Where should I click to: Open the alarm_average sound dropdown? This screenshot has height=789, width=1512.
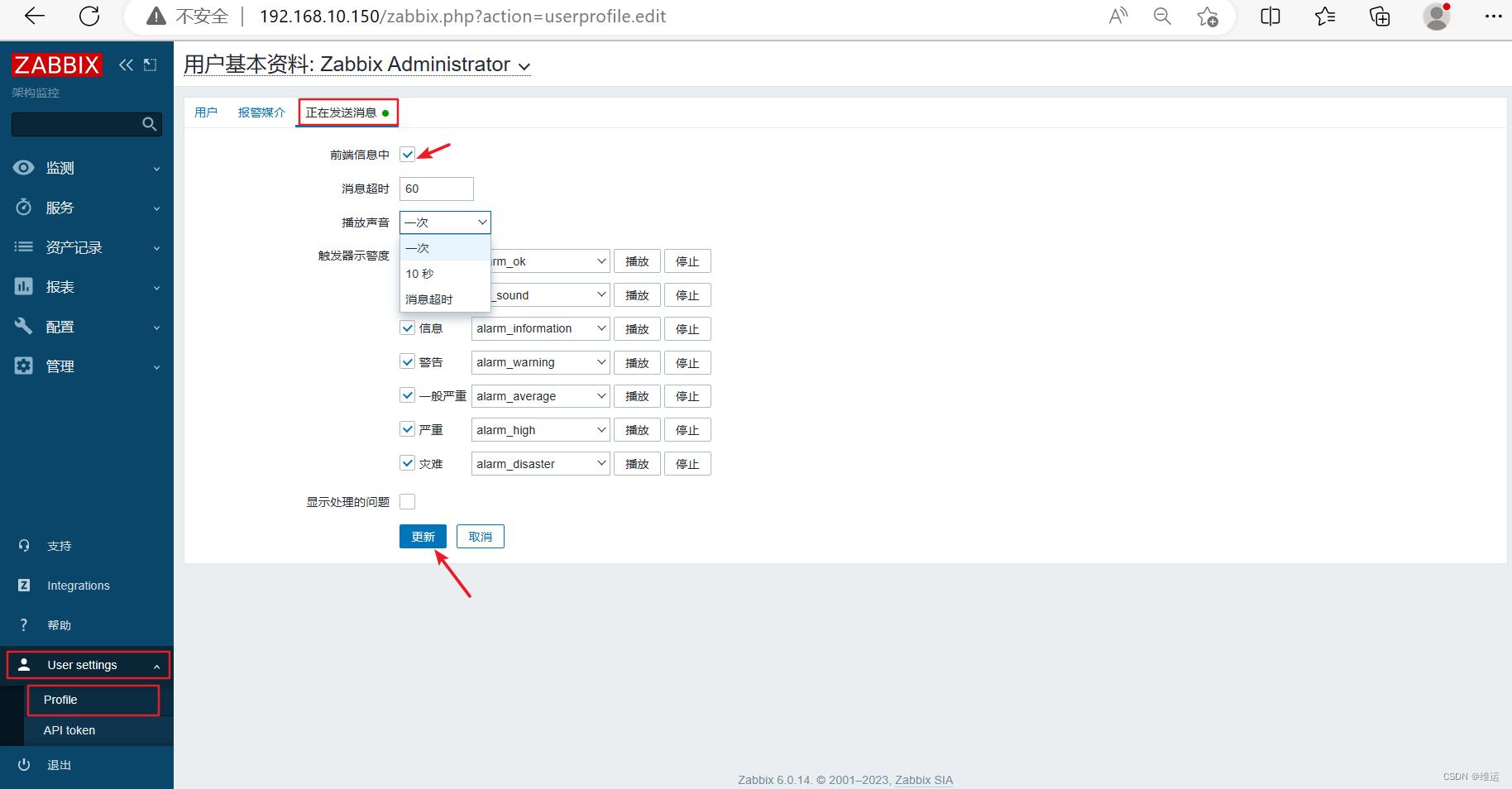[540, 396]
